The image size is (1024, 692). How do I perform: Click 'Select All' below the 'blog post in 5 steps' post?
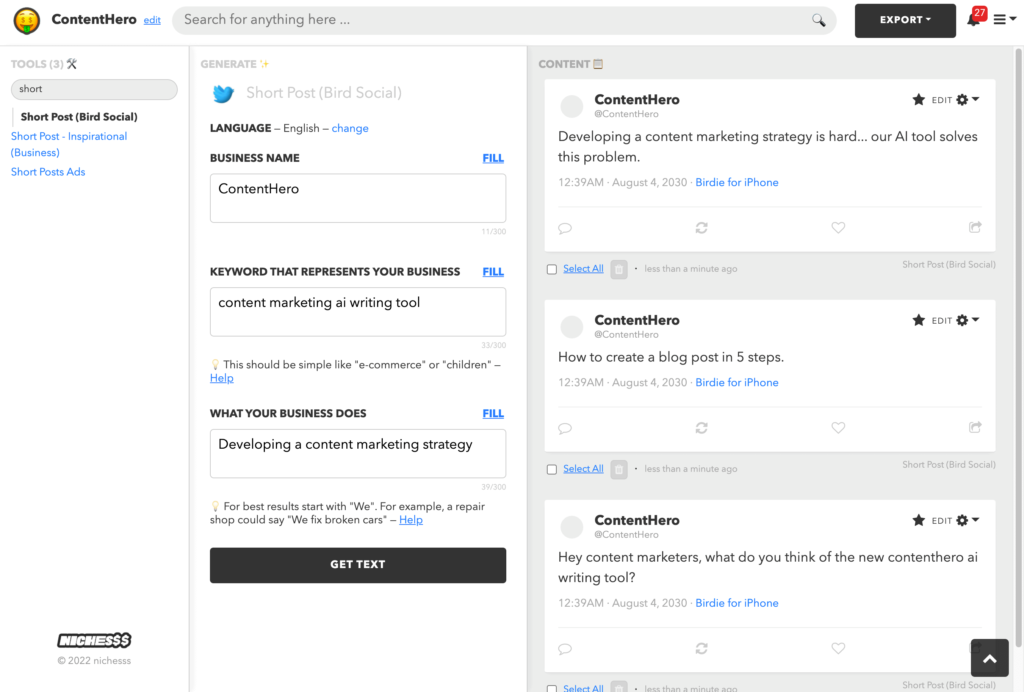583,469
